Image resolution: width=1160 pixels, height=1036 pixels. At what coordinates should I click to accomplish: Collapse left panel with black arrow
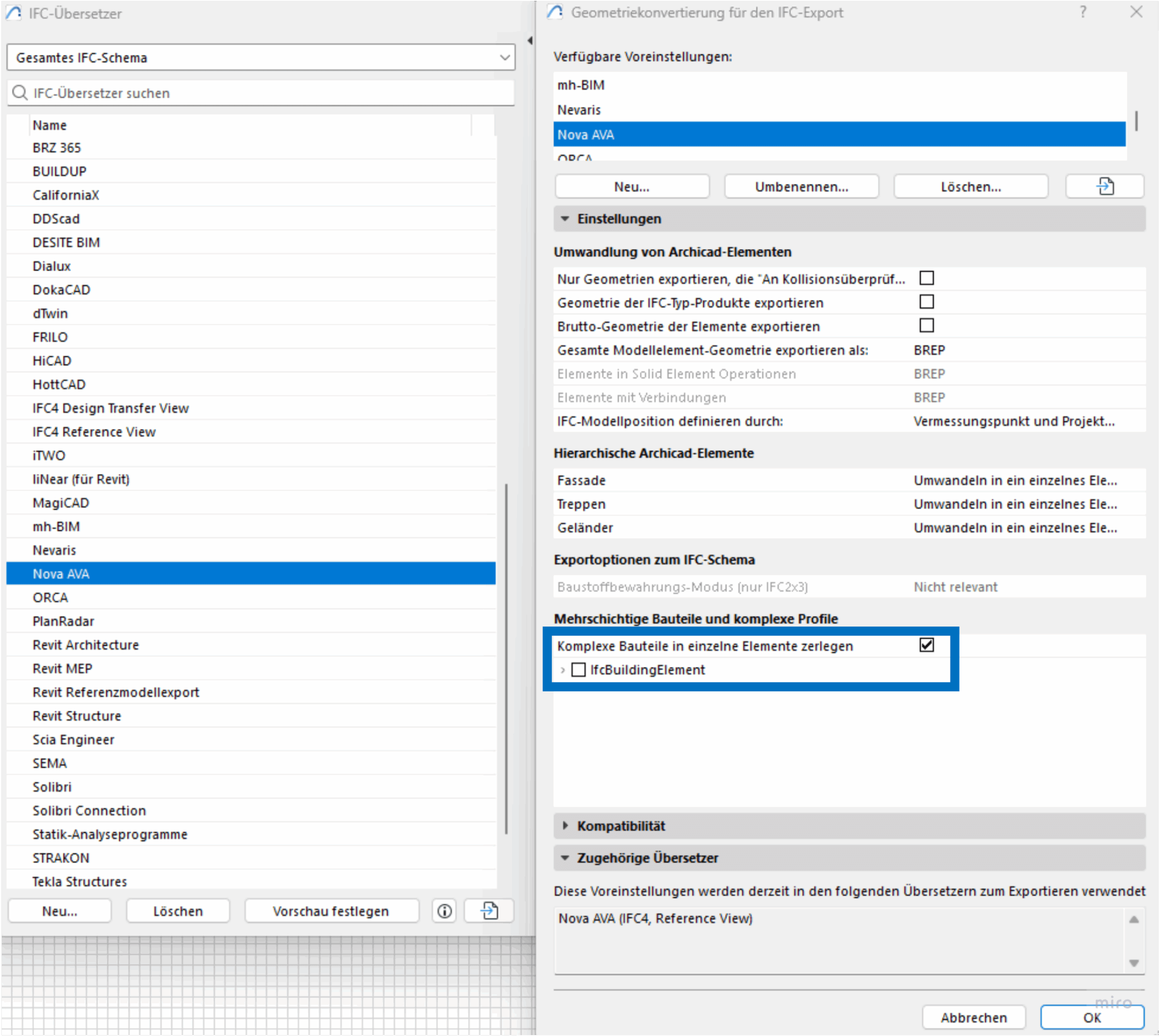pyautogui.click(x=530, y=40)
